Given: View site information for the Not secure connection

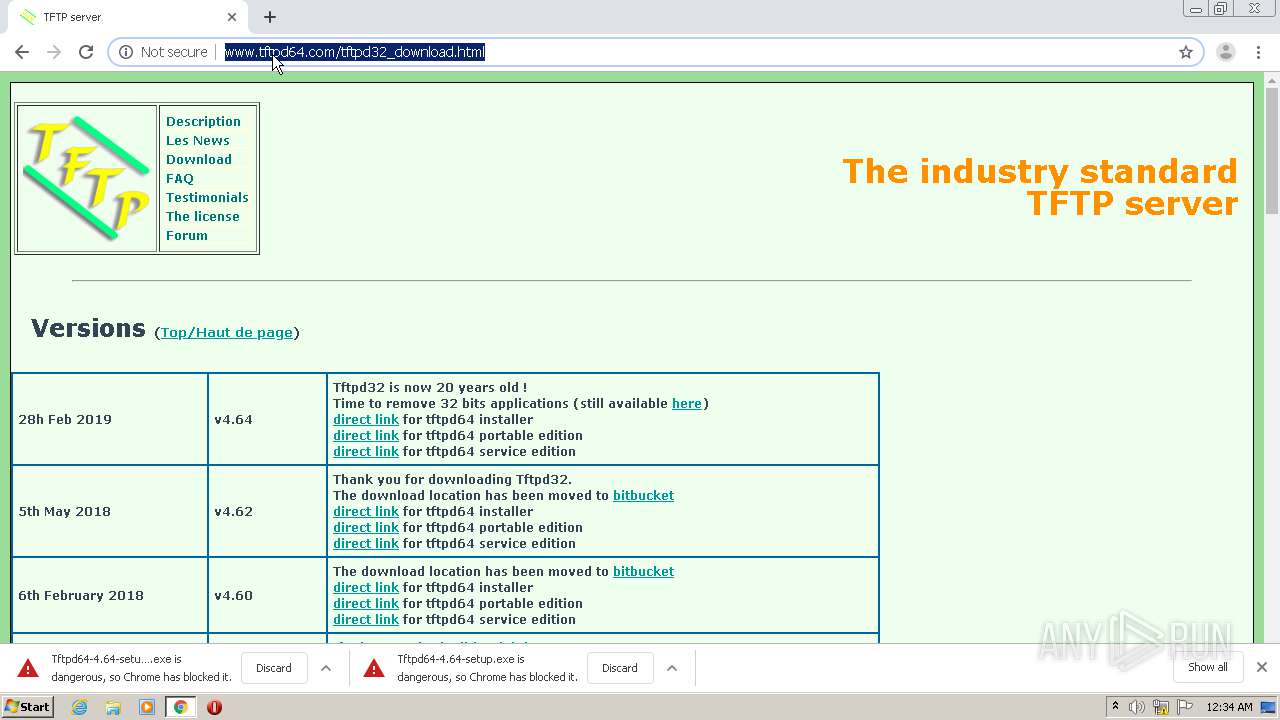Looking at the screenshot, I should 163,52.
